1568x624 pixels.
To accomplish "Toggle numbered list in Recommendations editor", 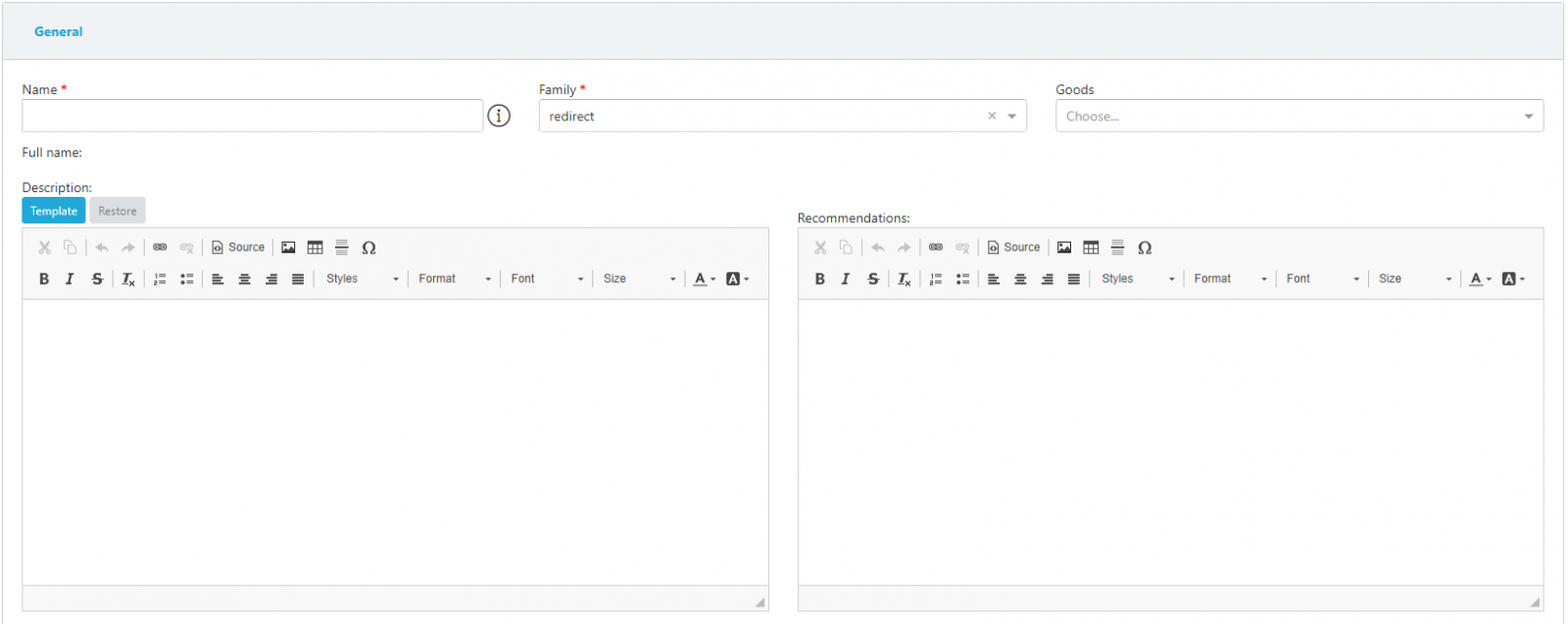I will (x=936, y=279).
